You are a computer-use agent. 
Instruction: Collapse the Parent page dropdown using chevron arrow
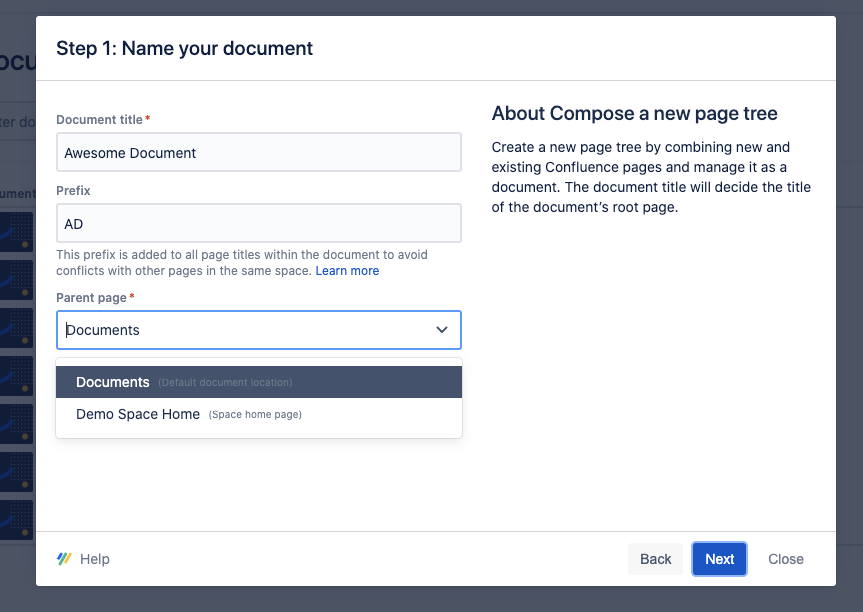(441, 330)
